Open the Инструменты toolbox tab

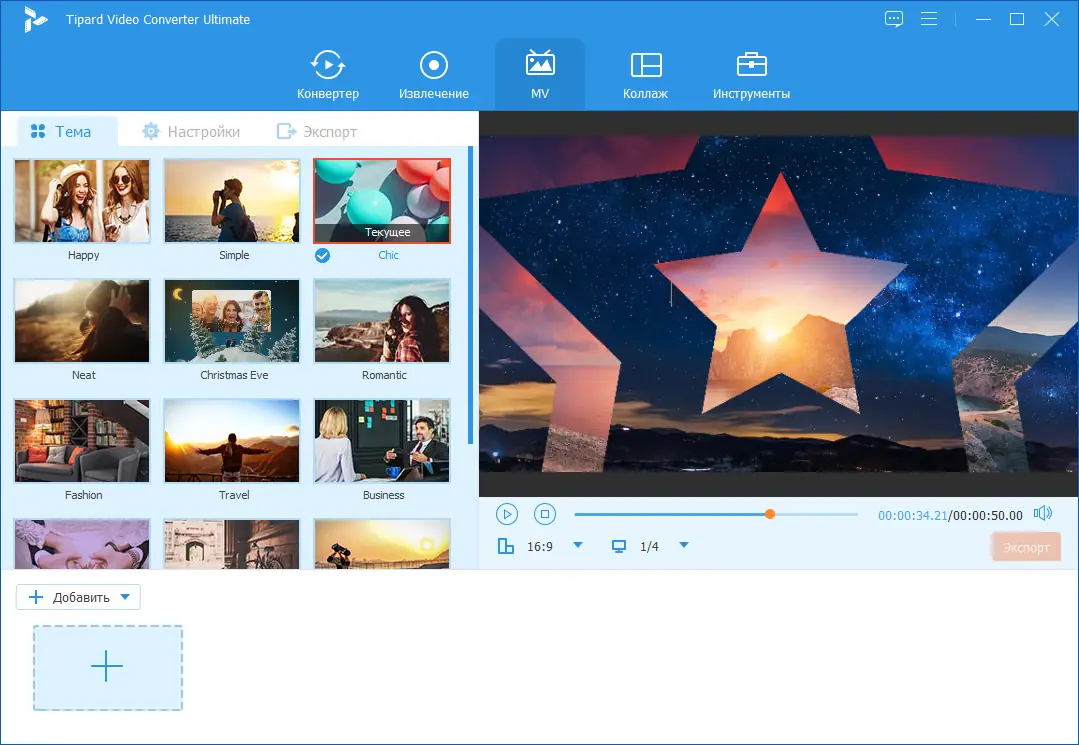point(751,75)
